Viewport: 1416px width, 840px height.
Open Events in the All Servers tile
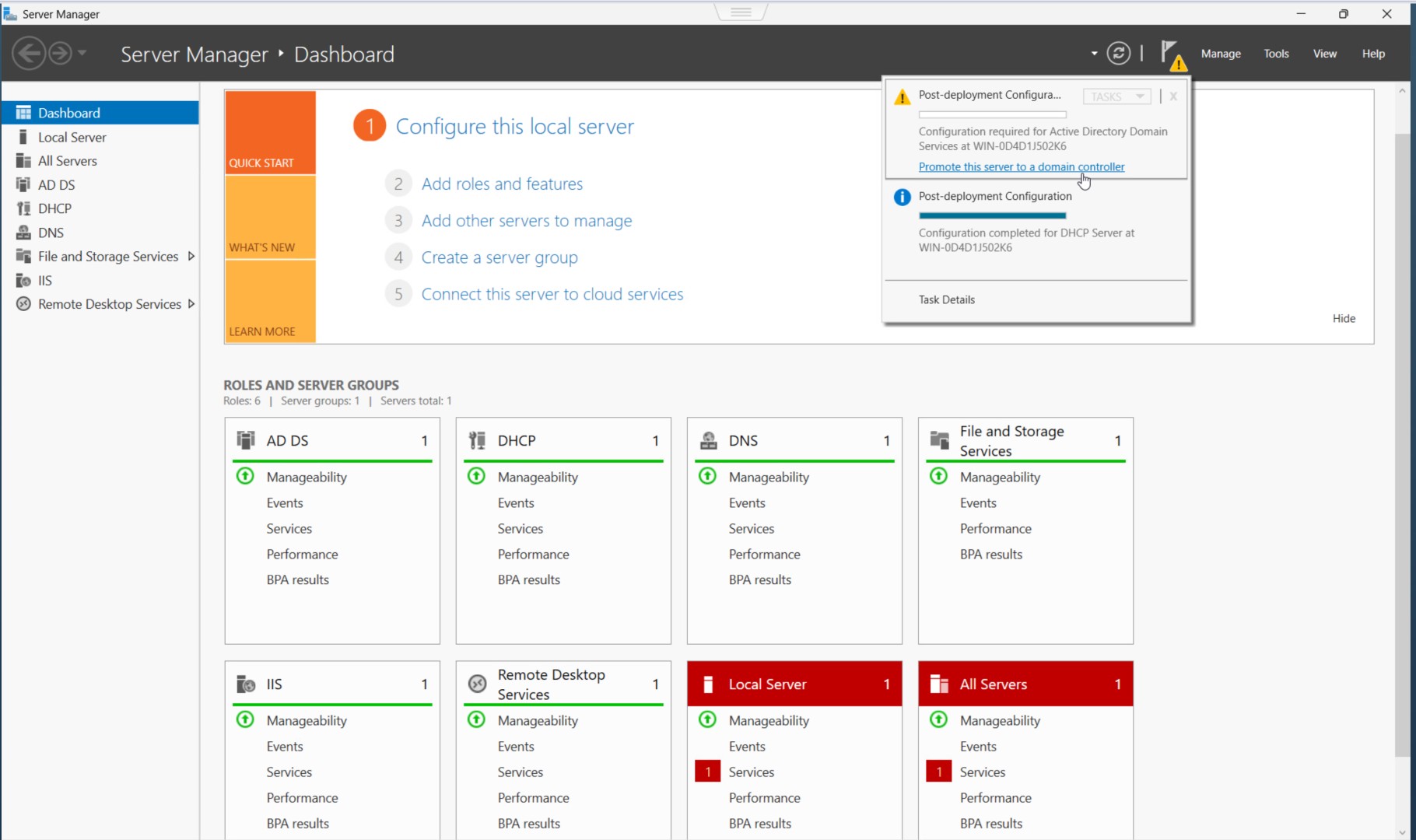coord(978,746)
